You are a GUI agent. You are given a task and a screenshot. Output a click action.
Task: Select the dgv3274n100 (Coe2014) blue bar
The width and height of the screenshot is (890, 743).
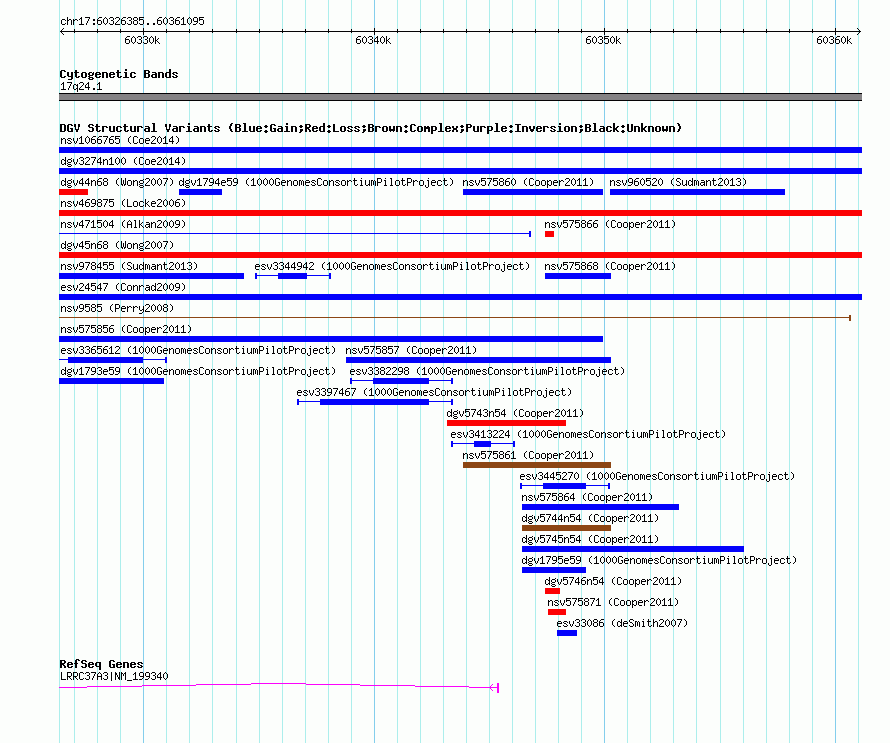click(x=460, y=171)
